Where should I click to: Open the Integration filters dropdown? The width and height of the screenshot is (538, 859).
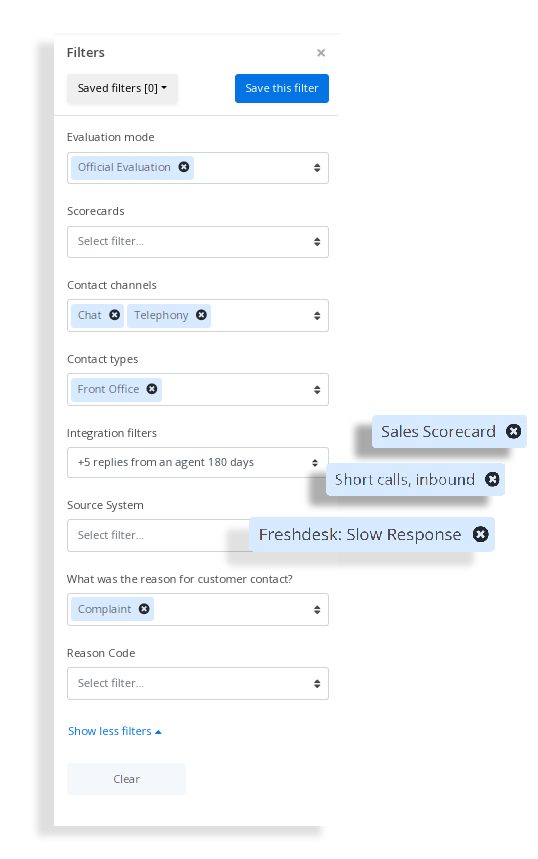pyautogui.click(x=198, y=462)
